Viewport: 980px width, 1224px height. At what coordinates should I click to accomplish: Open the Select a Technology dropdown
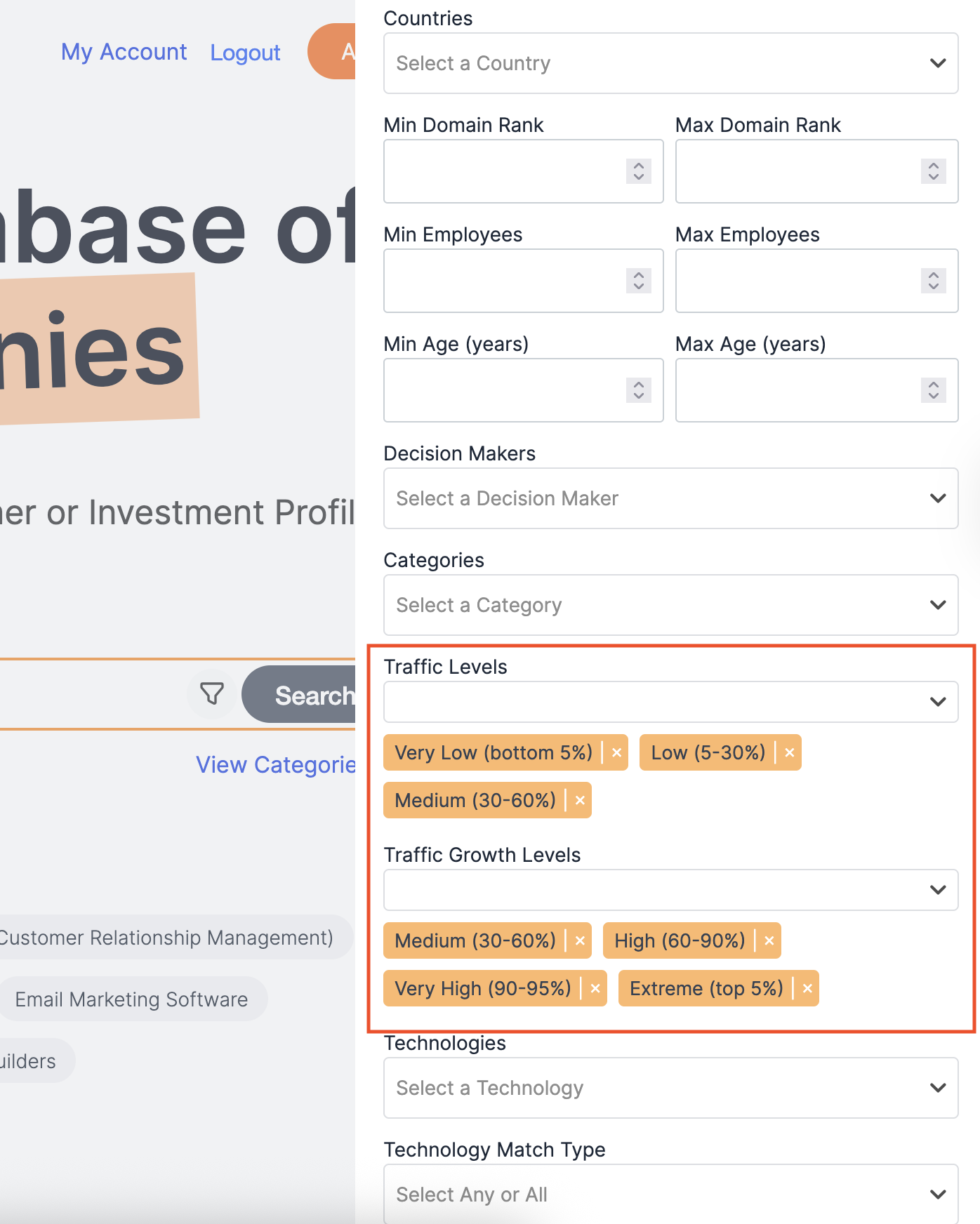(671, 1088)
